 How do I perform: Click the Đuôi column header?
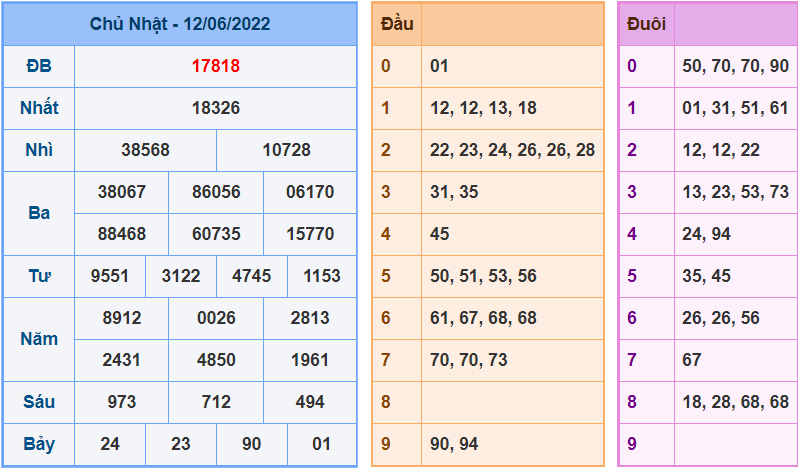click(x=646, y=24)
